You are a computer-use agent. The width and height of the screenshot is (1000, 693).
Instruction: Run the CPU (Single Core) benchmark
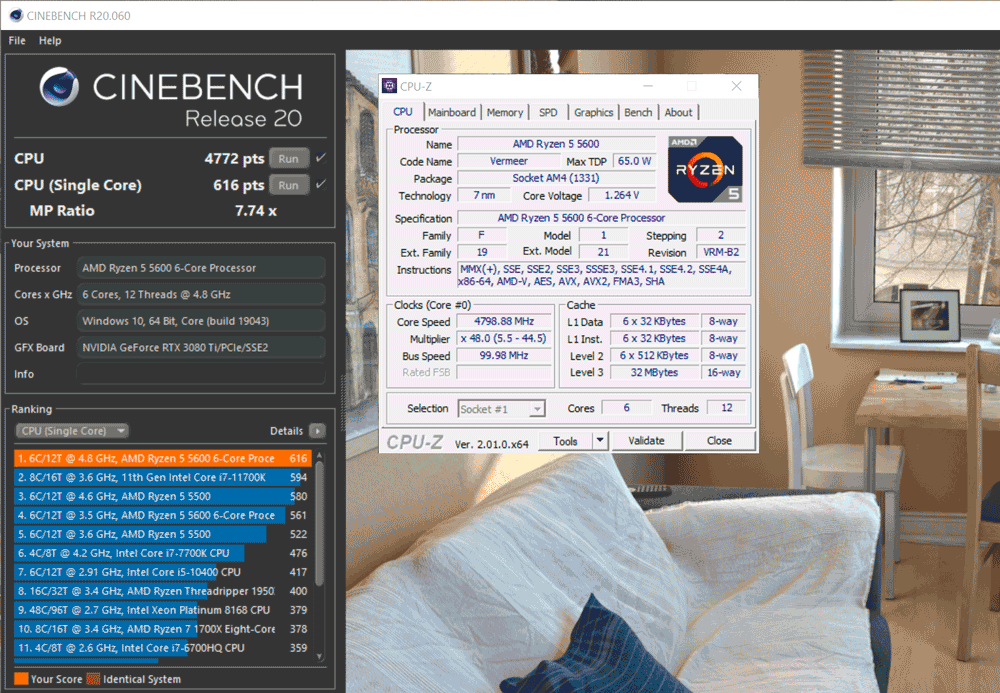click(x=288, y=185)
